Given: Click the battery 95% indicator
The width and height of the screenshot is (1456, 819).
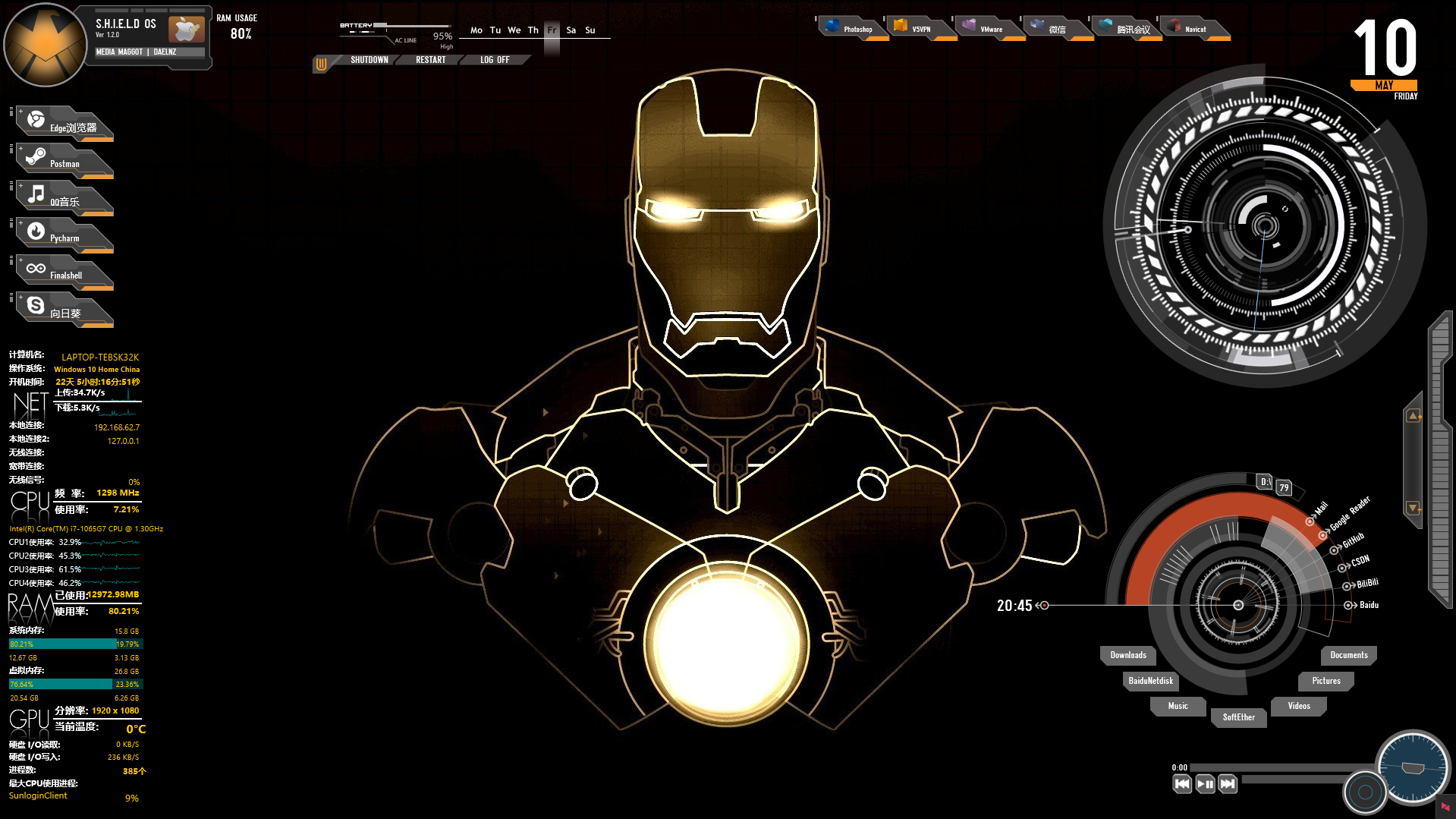Looking at the screenshot, I should [x=442, y=36].
